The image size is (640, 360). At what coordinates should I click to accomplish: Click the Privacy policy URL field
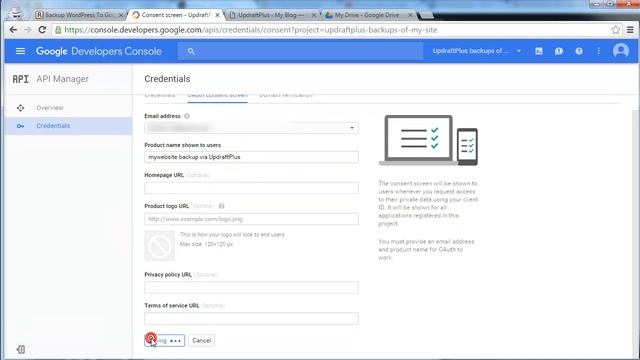pos(251,287)
